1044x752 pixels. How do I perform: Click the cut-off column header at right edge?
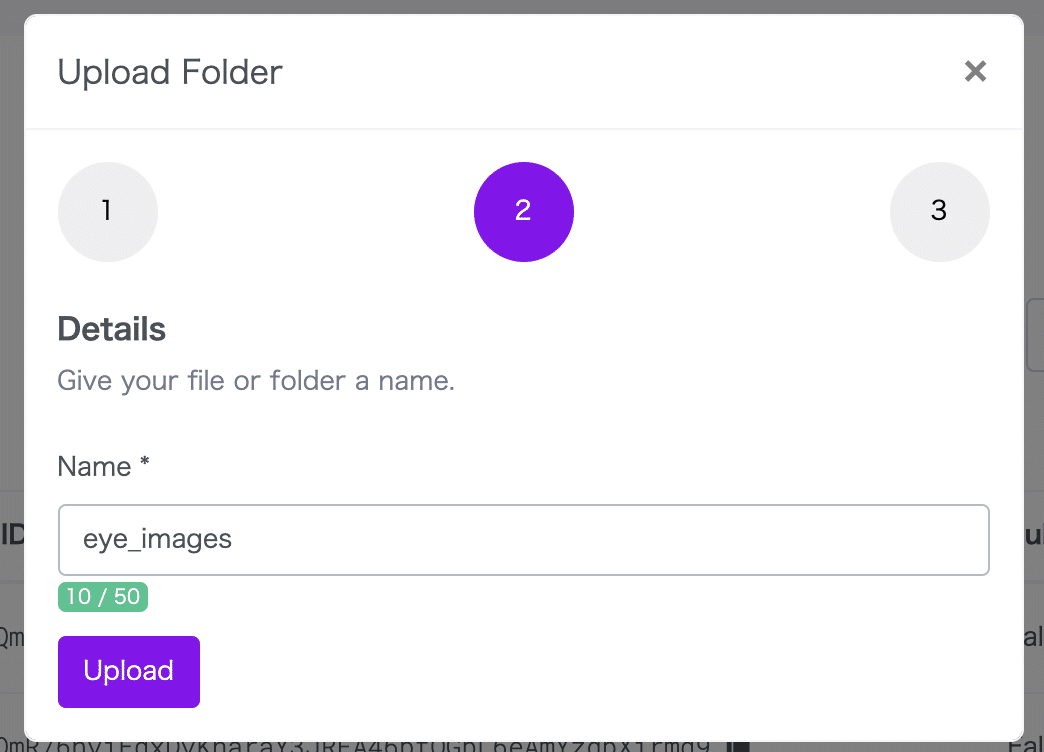coord(1034,535)
